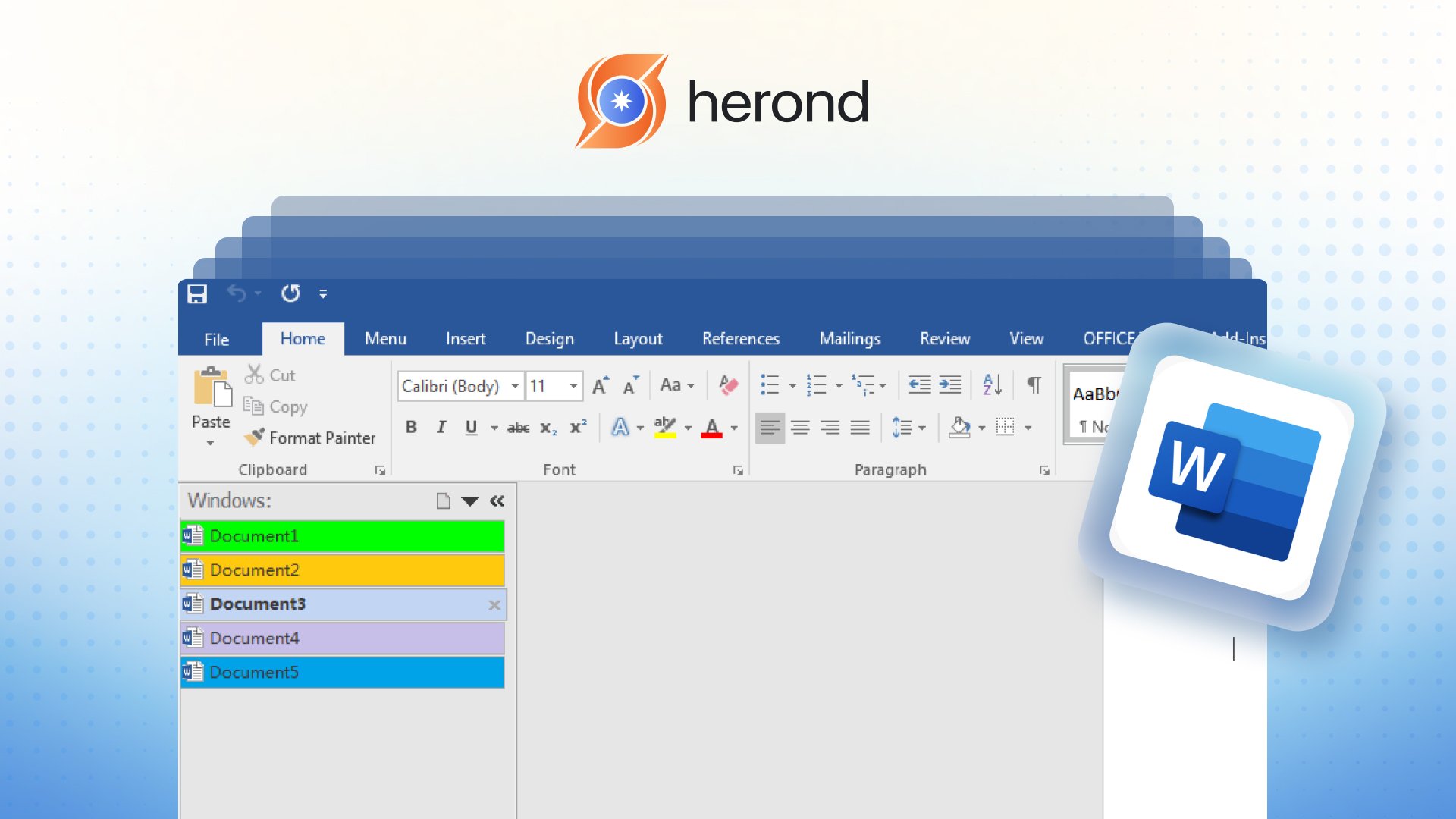1456x819 pixels.
Task: Click the new document icon in Windows pane
Action: [444, 501]
